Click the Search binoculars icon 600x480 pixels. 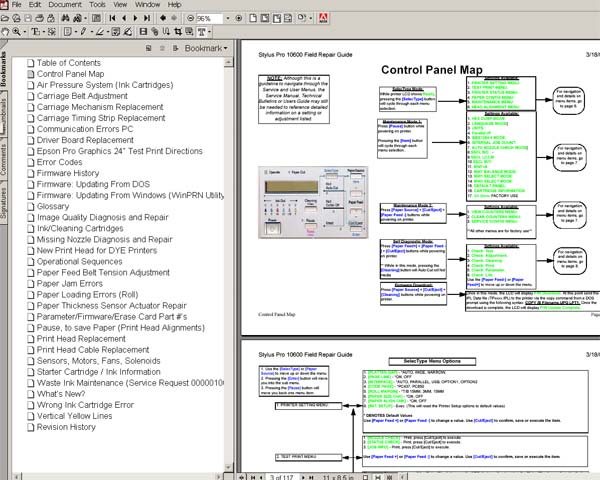(78, 18)
